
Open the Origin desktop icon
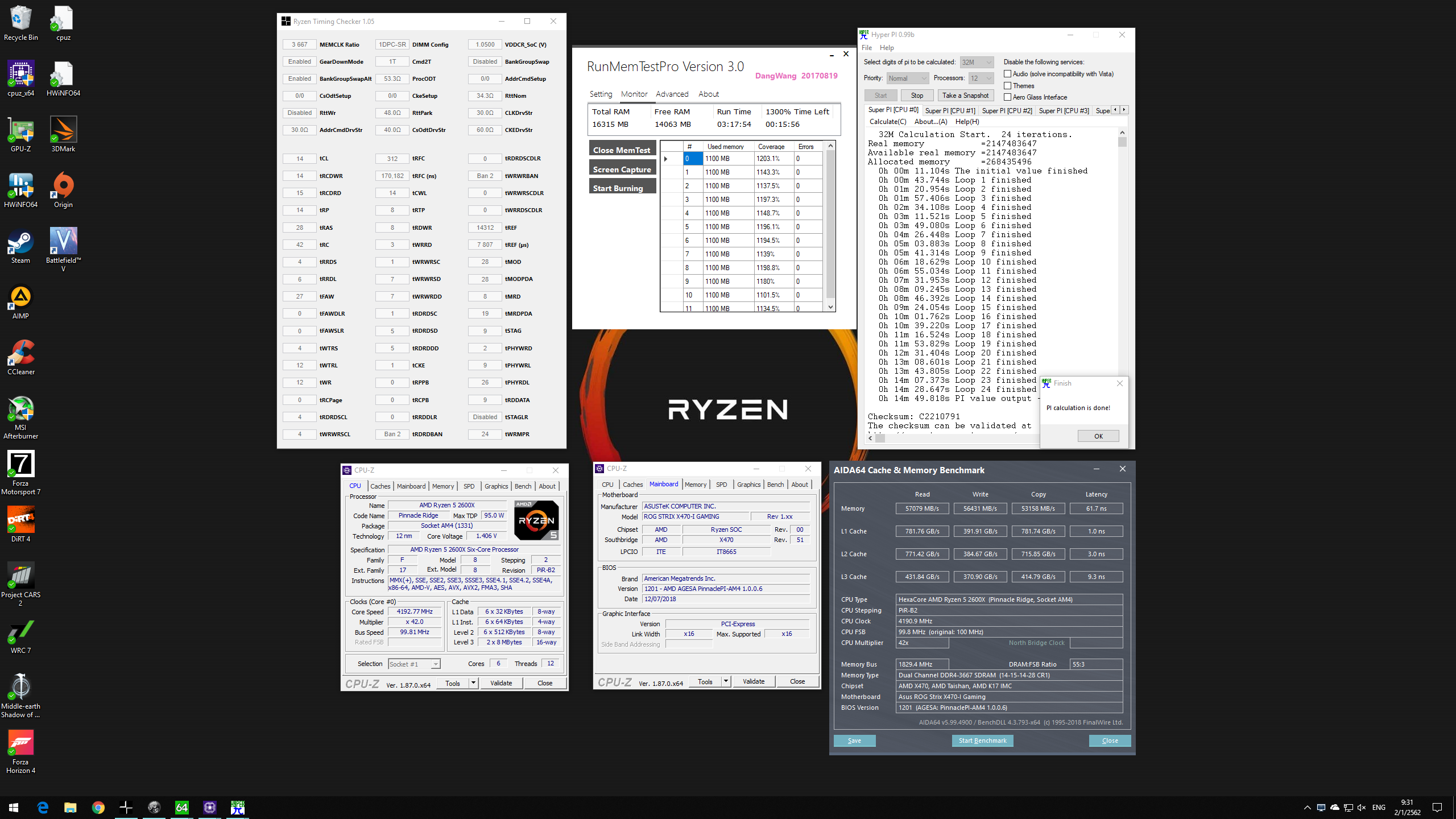[x=63, y=190]
